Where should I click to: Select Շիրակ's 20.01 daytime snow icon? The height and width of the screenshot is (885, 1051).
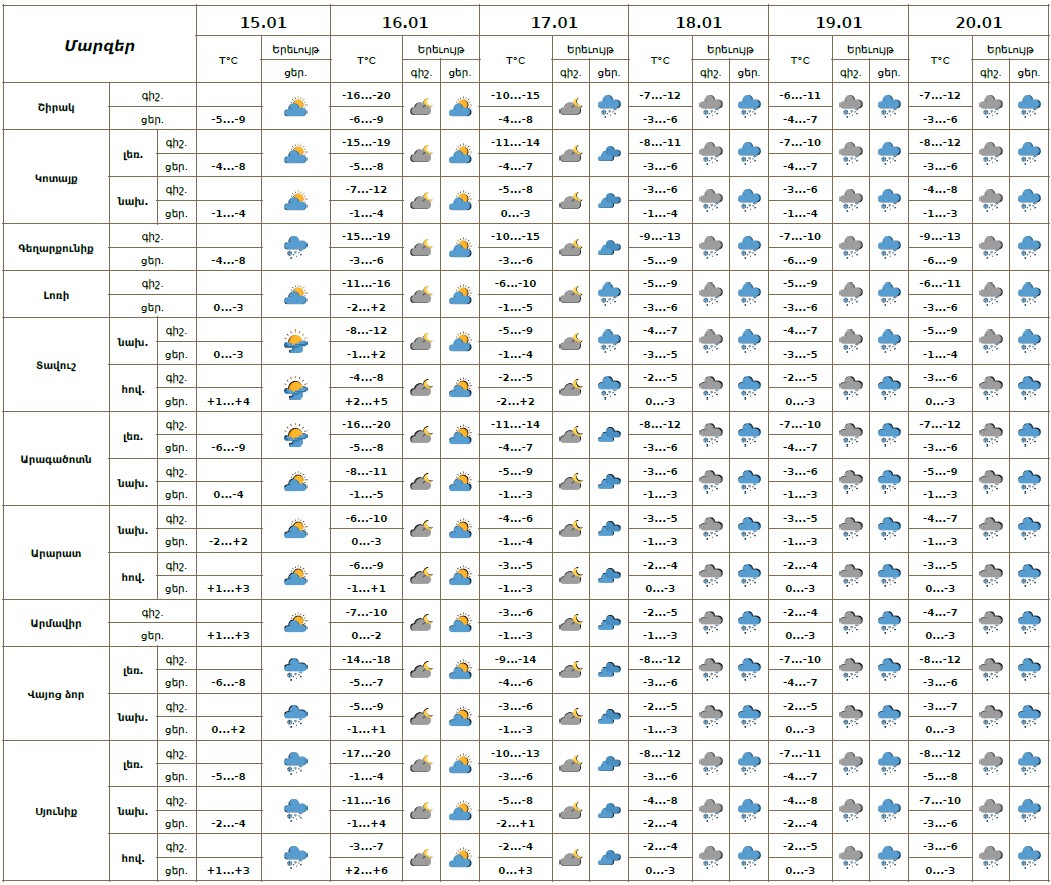coord(1028,107)
